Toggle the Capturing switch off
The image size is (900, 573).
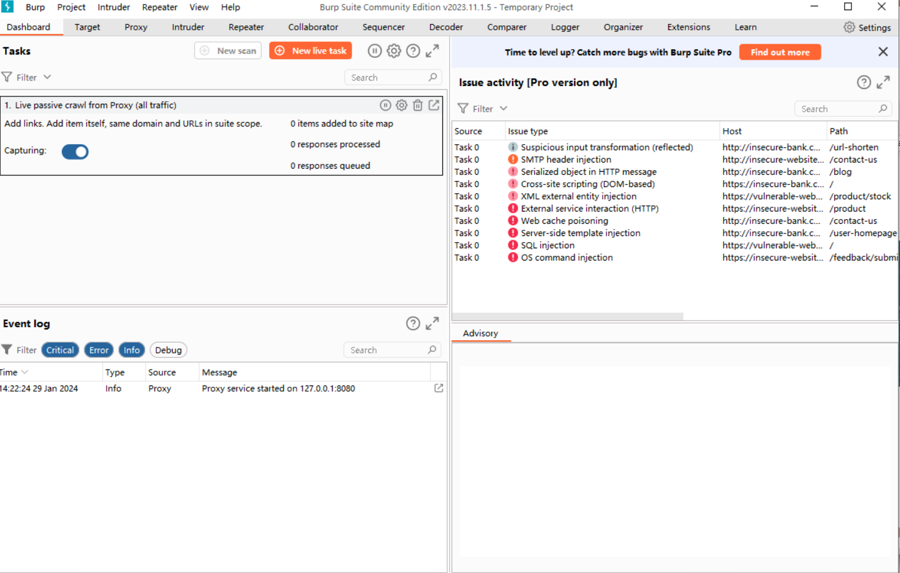click(x=75, y=152)
